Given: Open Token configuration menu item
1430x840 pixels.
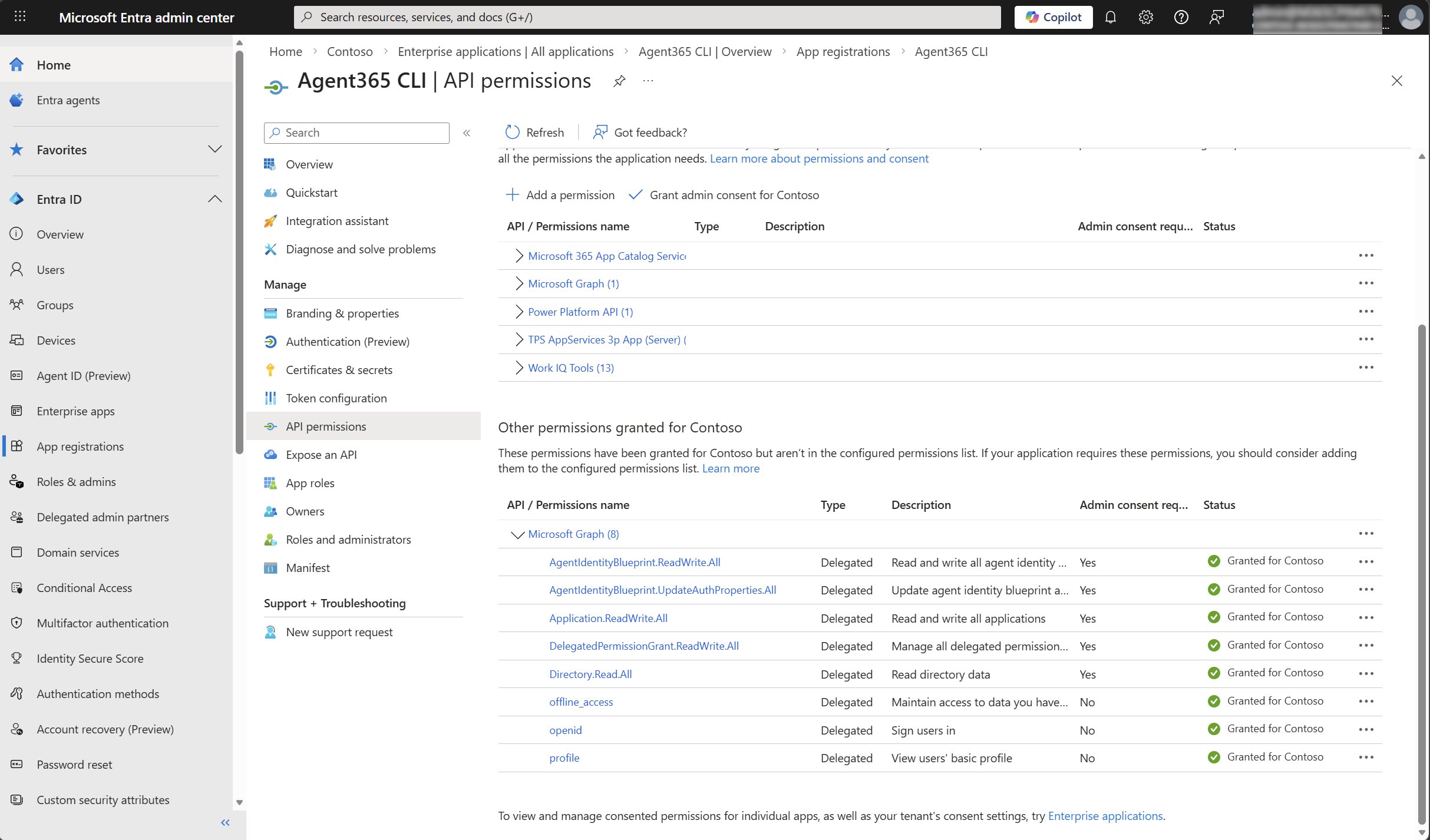Looking at the screenshot, I should (336, 398).
